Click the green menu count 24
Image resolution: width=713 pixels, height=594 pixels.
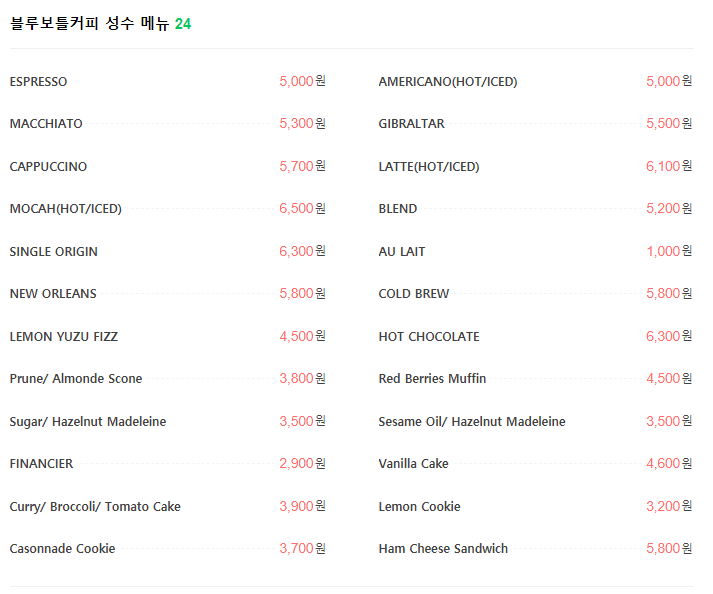pyautogui.click(x=183, y=24)
